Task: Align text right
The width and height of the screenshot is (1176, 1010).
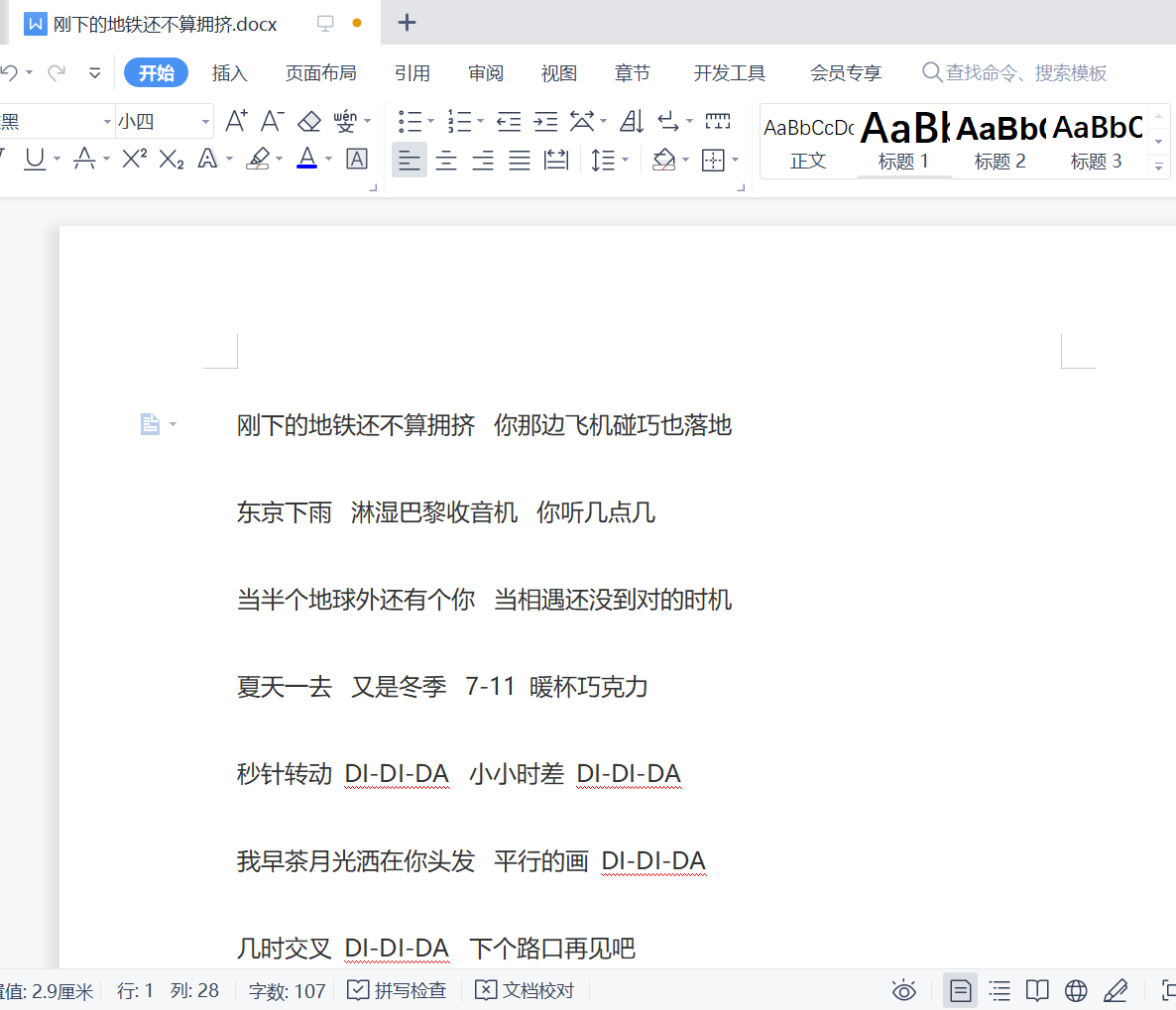Action: [483, 160]
